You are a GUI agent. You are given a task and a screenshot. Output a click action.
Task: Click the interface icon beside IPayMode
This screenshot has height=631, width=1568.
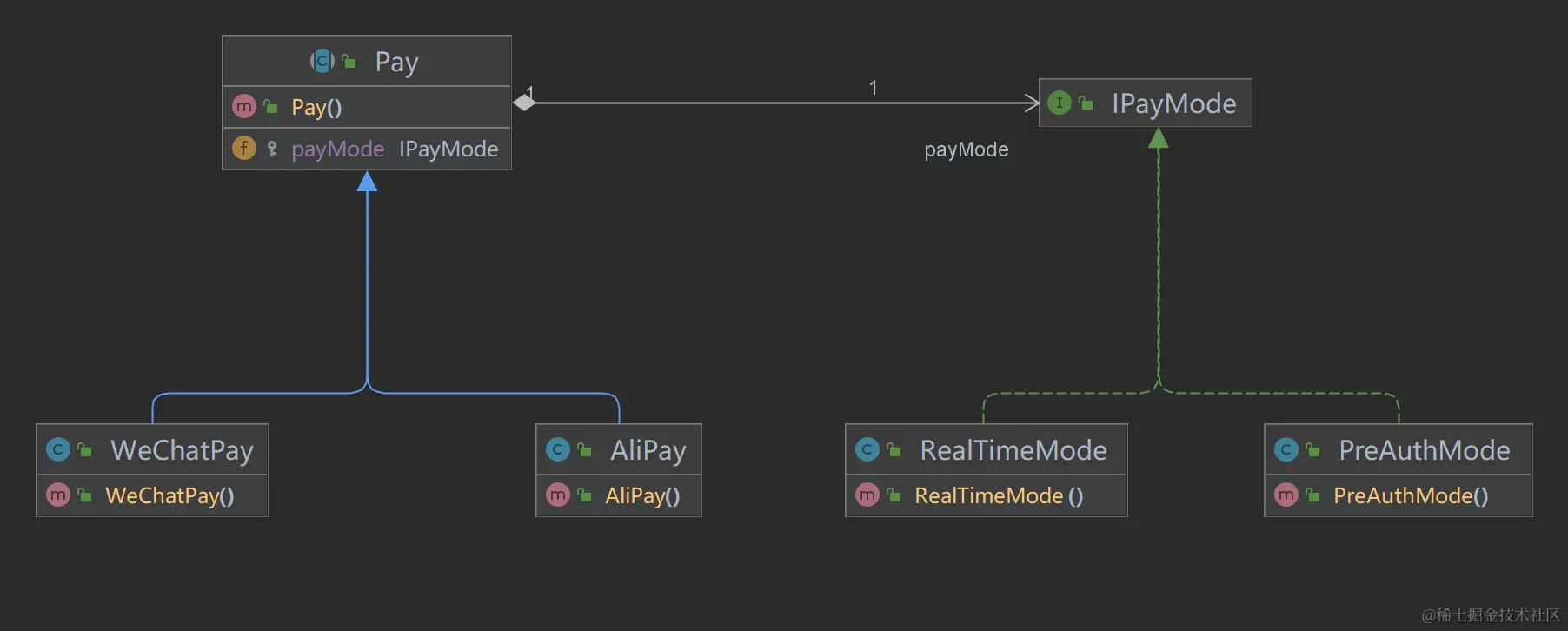(1059, 103)
